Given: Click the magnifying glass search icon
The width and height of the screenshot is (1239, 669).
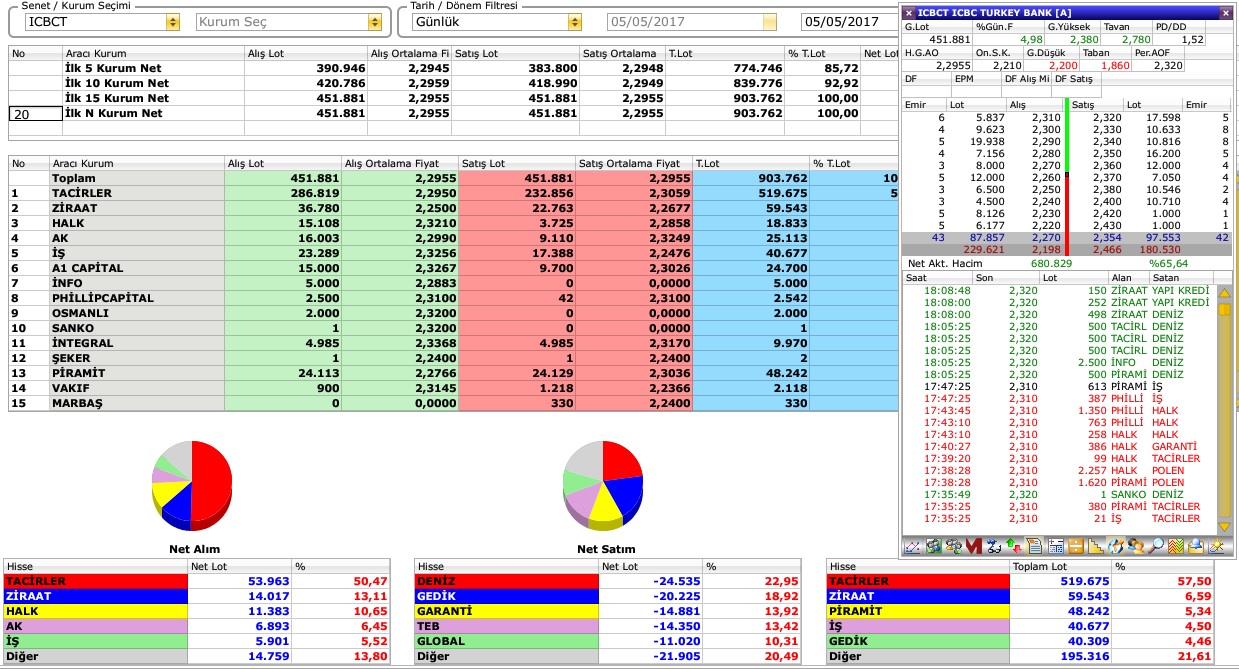Looking at the screenshot, I should 1156,547.
